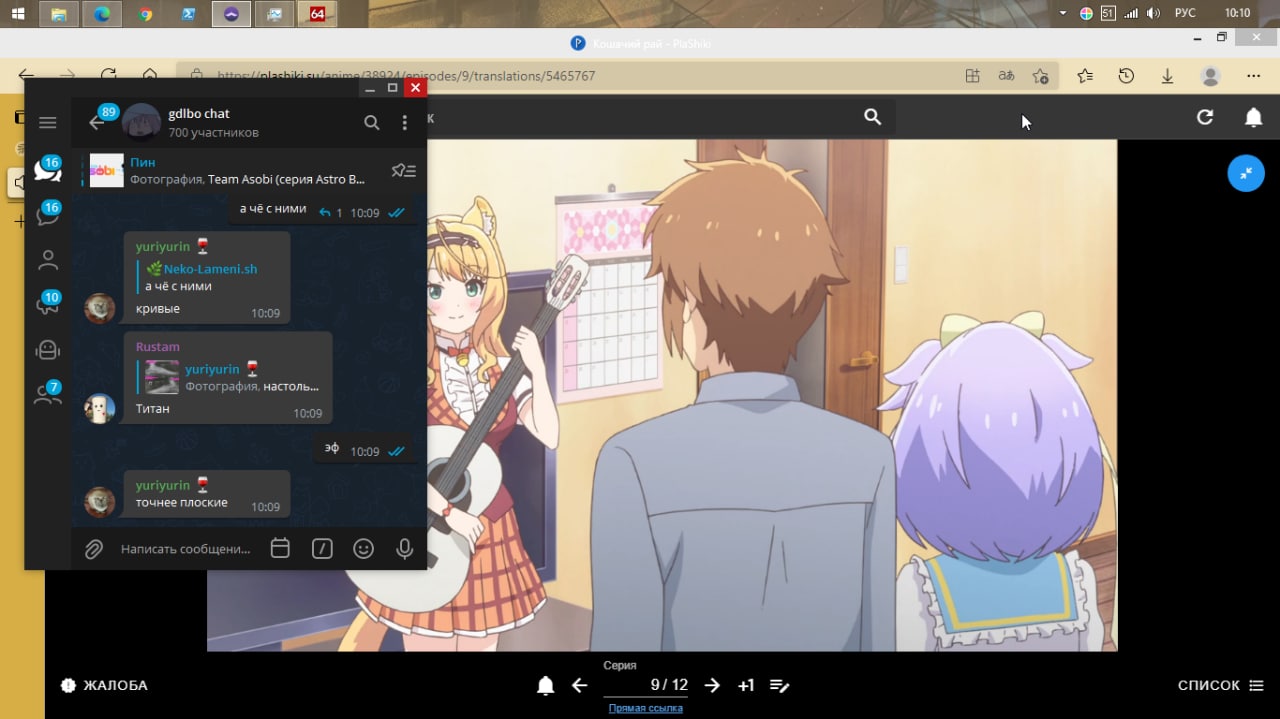
Task: Click the Кошачий рай browser tab title
Action: (x=650, y=43)
